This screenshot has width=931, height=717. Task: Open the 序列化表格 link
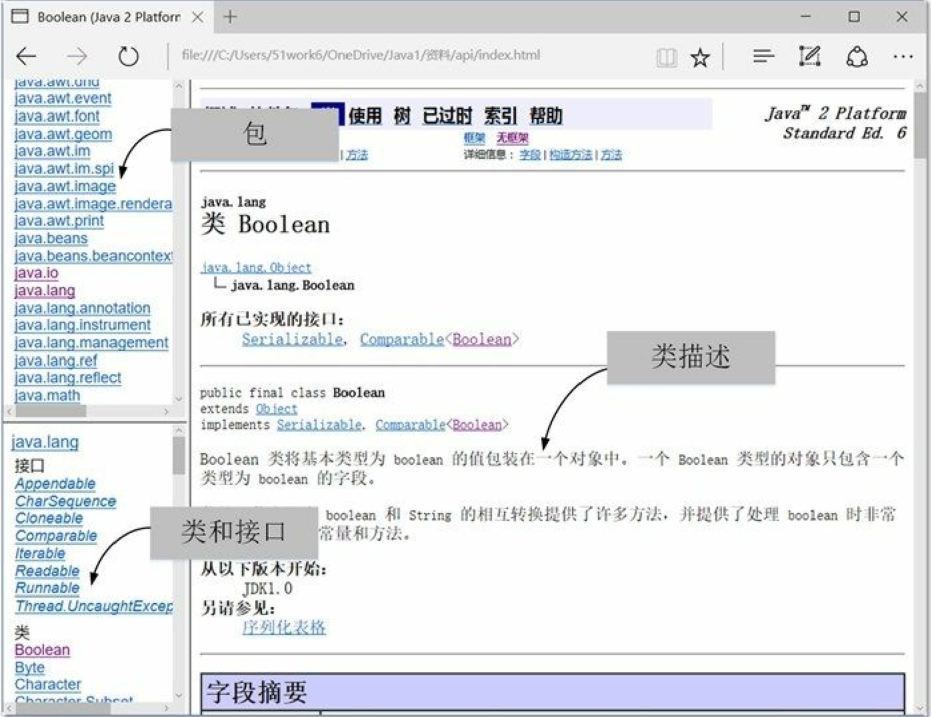(x=284, y=627)
